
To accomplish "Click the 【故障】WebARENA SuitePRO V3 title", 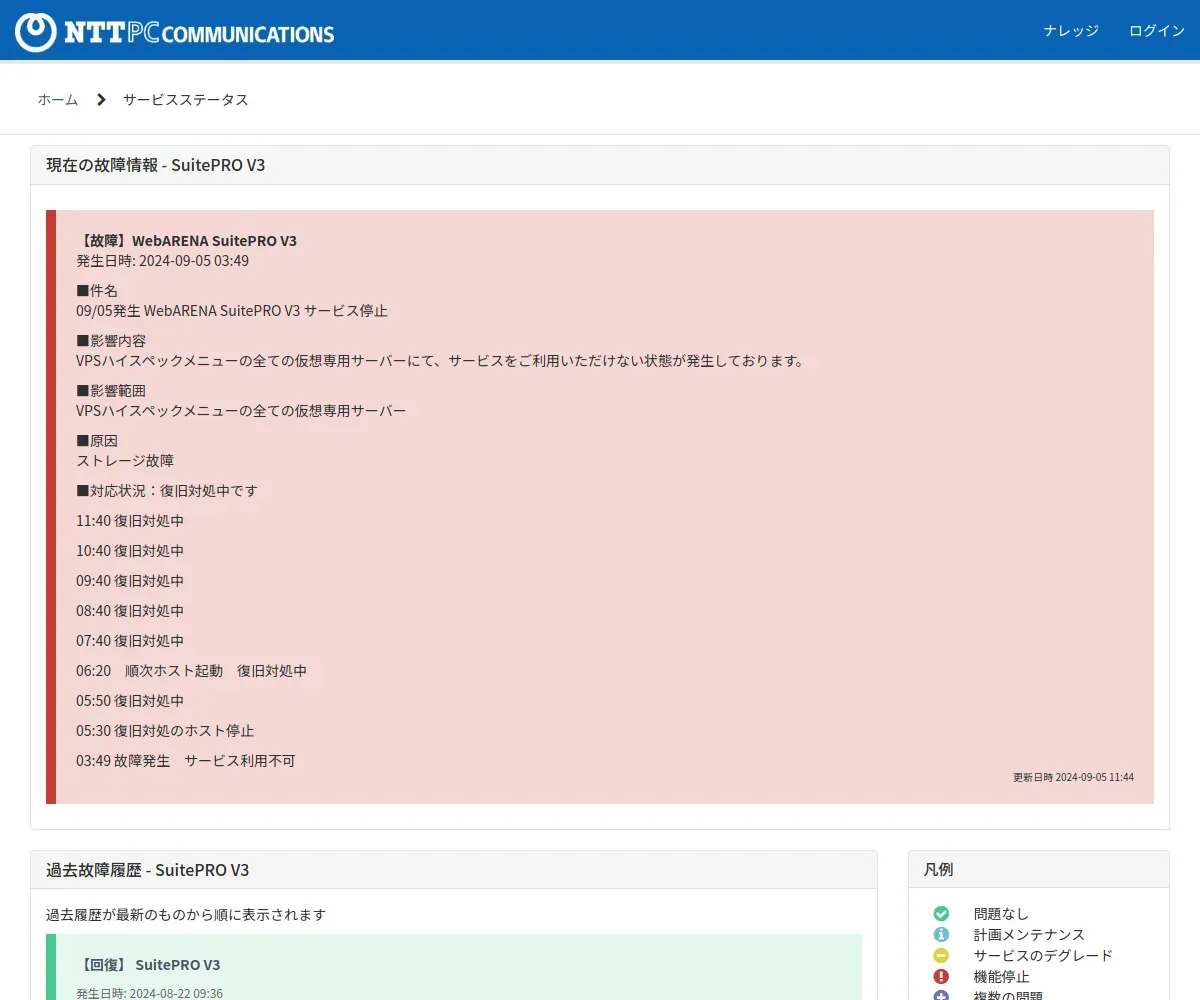I will (x=187, y=241).
